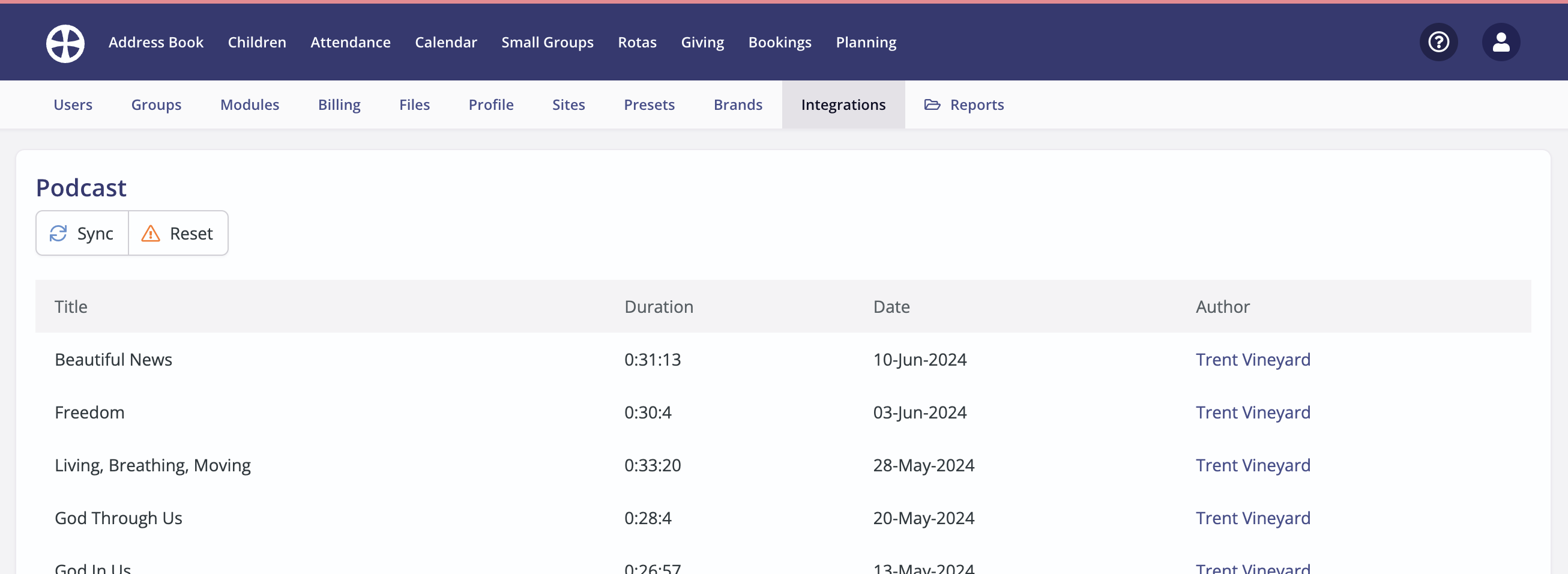Open Trent Vineyard author for God Through Us
Image resolution: width=1568 pixels, height=574 pixels.
1253,518
